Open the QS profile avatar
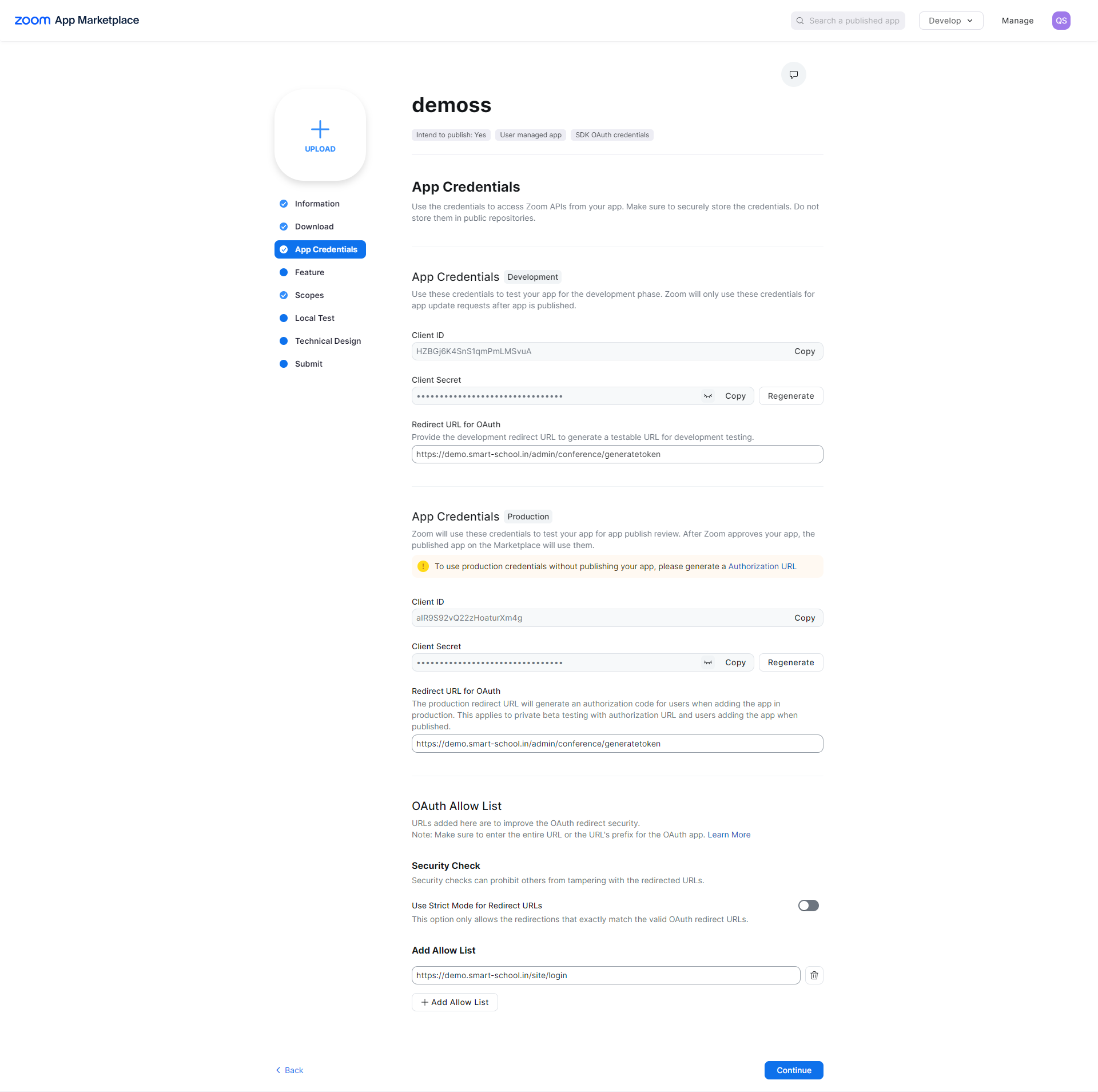The width and height of the screenshot is (1098, 1092). pyautogui.click(x=1061, y=21)
